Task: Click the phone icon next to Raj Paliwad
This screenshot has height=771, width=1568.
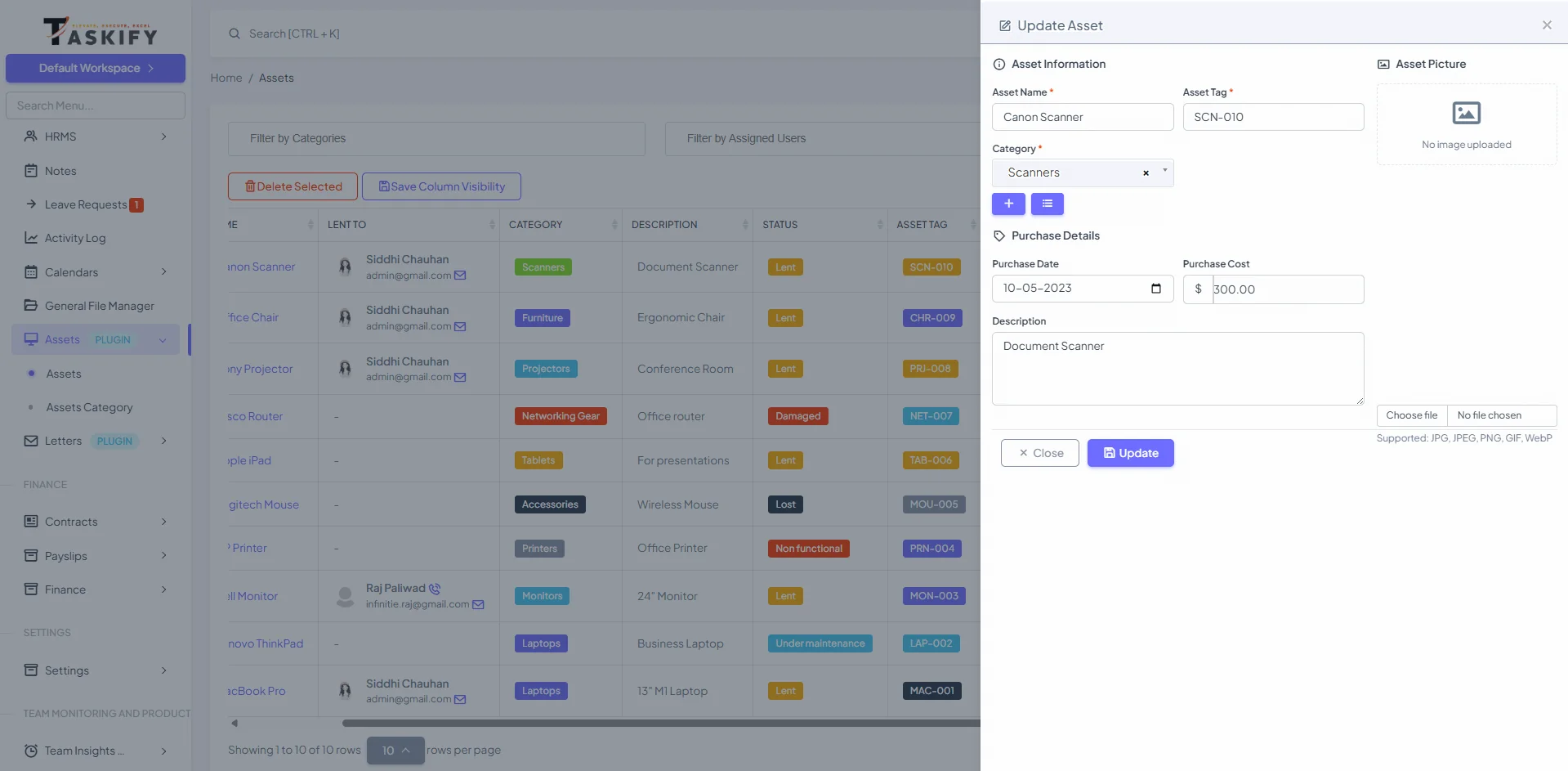Action: 435,589
